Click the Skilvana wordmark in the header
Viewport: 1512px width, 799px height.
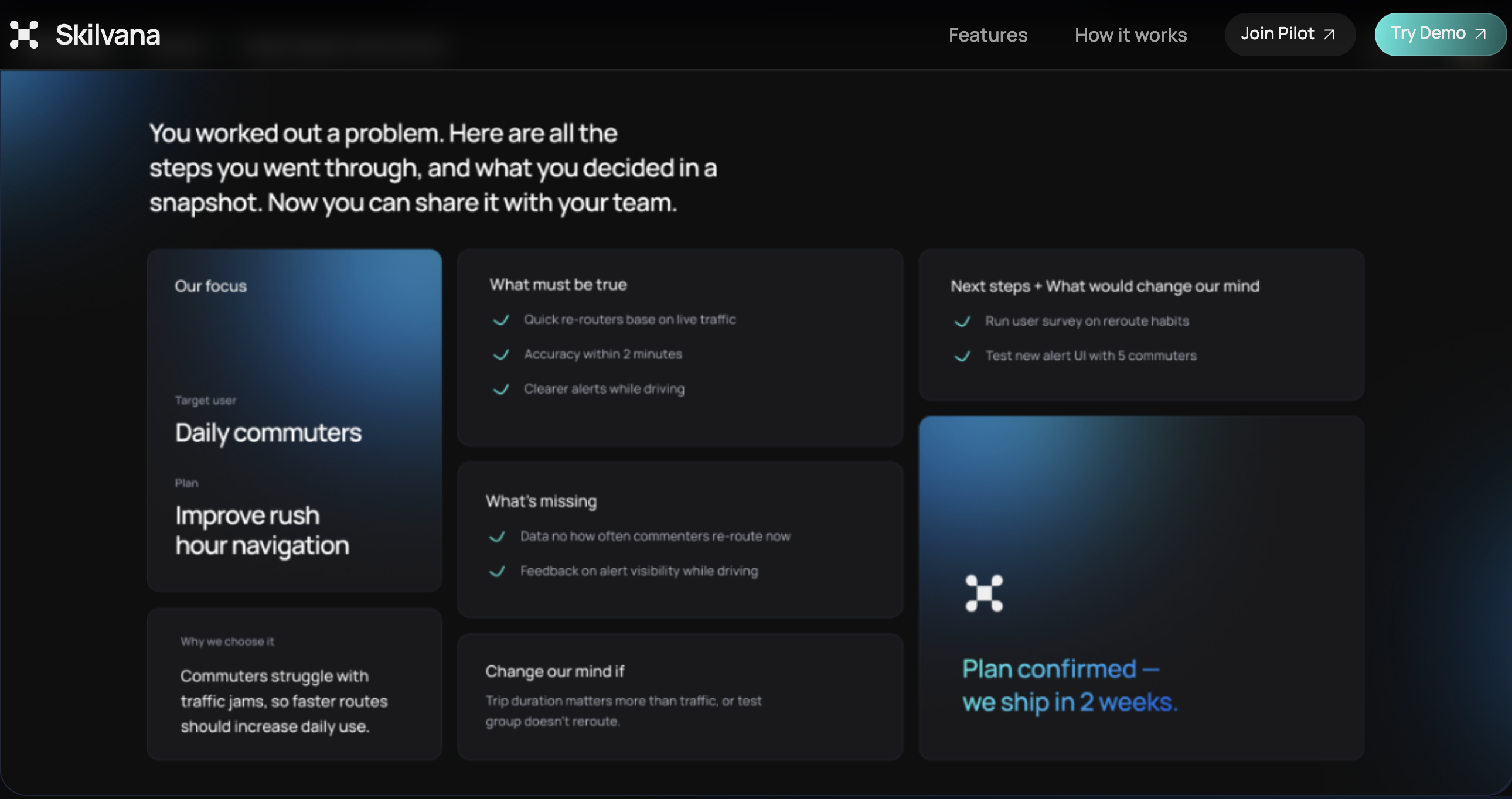pos(108,35)
